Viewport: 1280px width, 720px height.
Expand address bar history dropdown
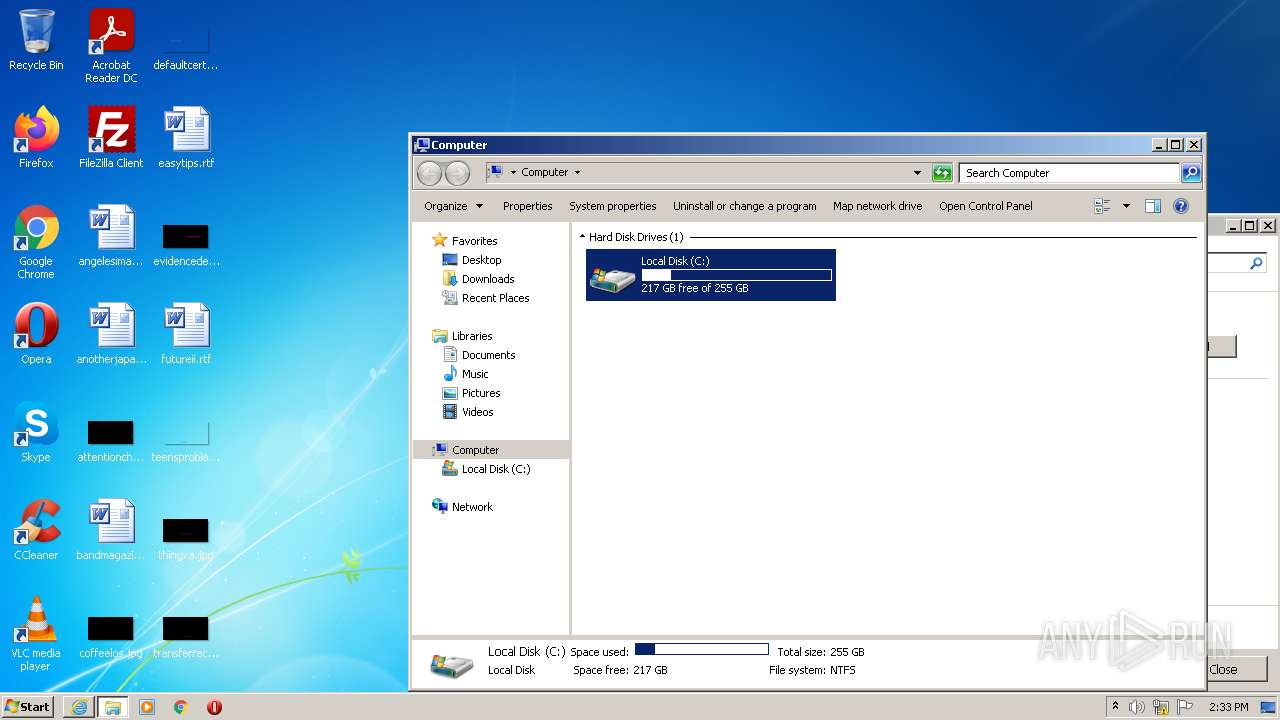tap(917, 173)
